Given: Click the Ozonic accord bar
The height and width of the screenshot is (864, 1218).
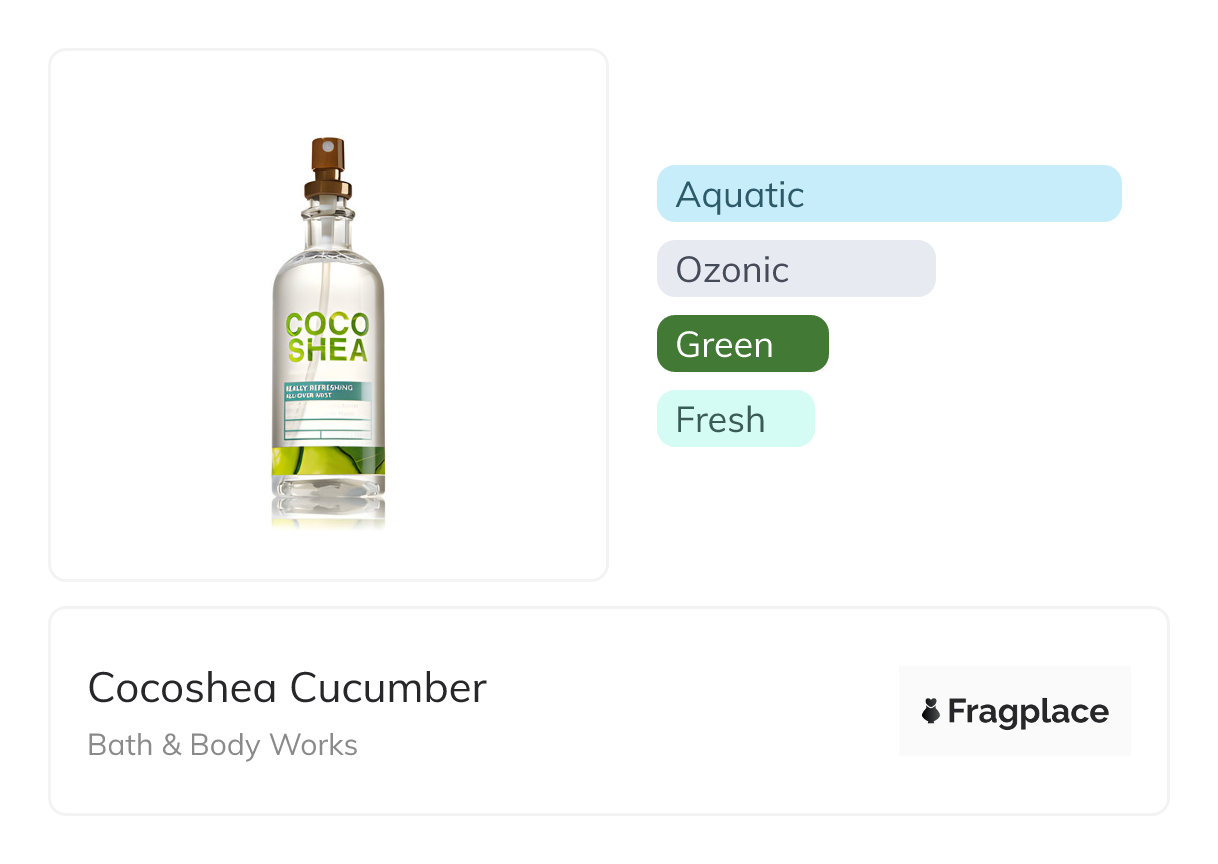Looking at the screenshot, I should pos(795,269).
